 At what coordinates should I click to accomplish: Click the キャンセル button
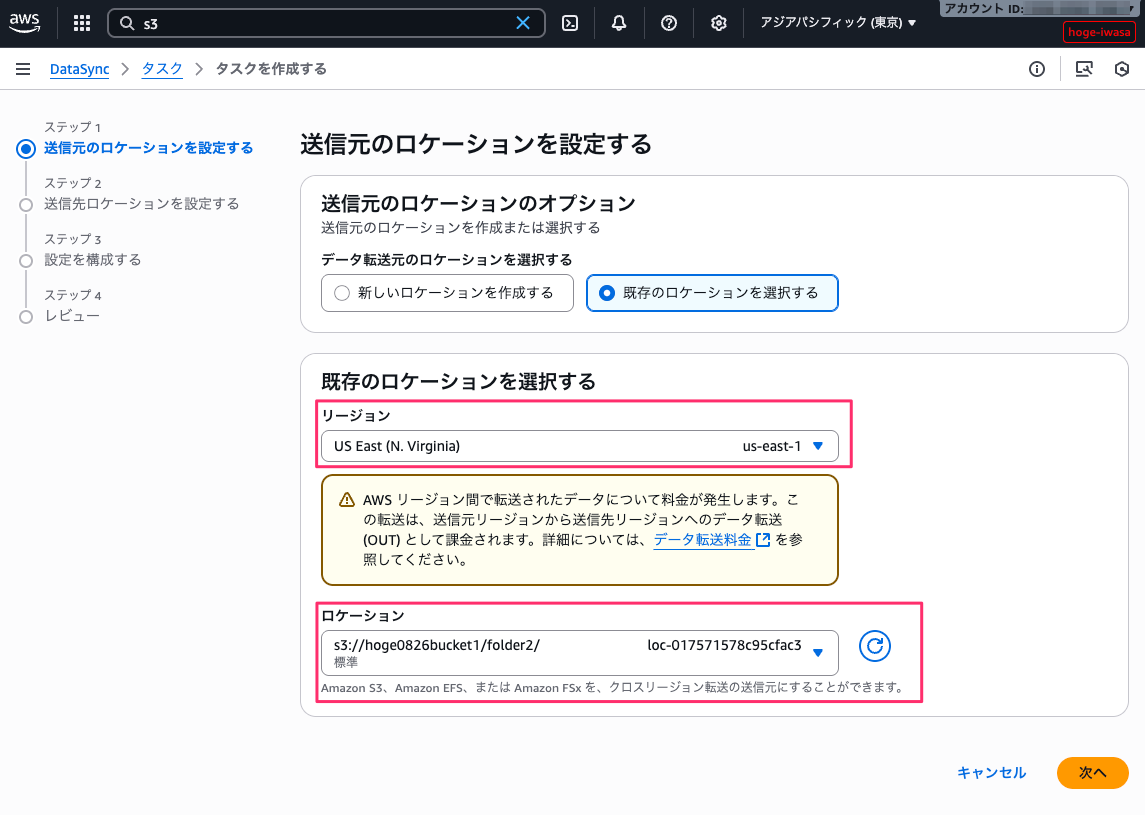pyautogui.click(x=992, y=773)
